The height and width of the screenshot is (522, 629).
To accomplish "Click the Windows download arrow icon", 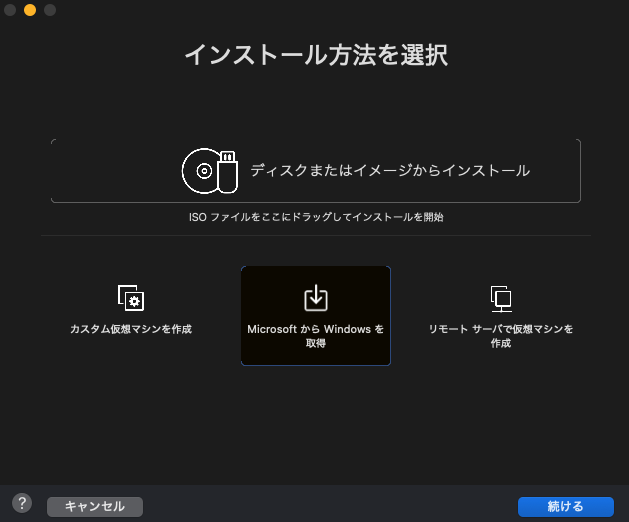I will tap(316, 297).
